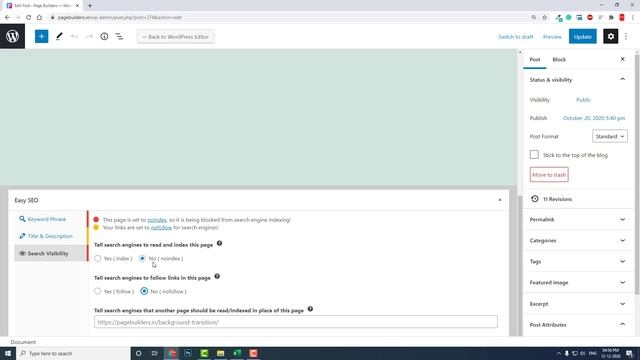Image resolution: width=640 pixels, height=360 pixels.
Task: Open content details info icon
Action: (104, 36)
